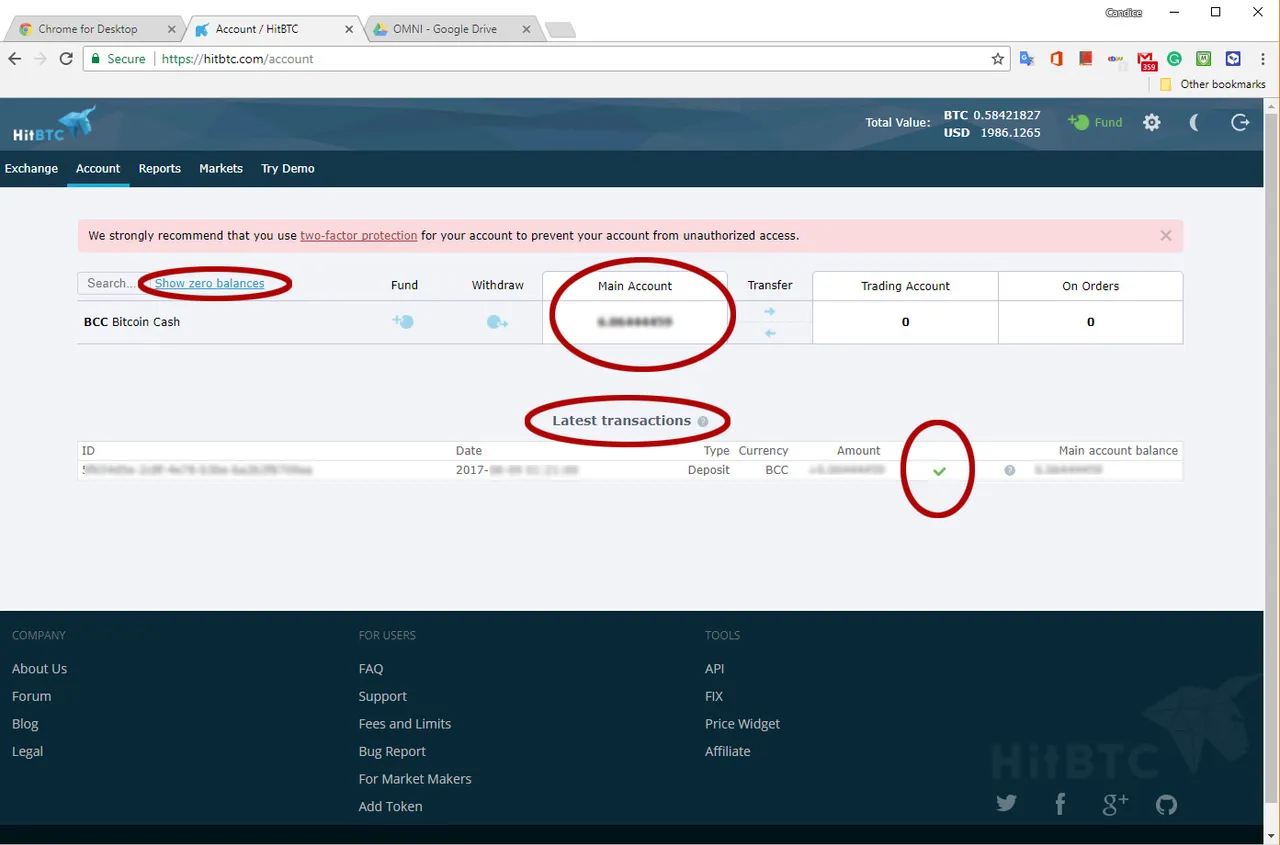Screen dimensions: 1280x845
Task: Open the Try Demo tab
Action: (288, 168)
